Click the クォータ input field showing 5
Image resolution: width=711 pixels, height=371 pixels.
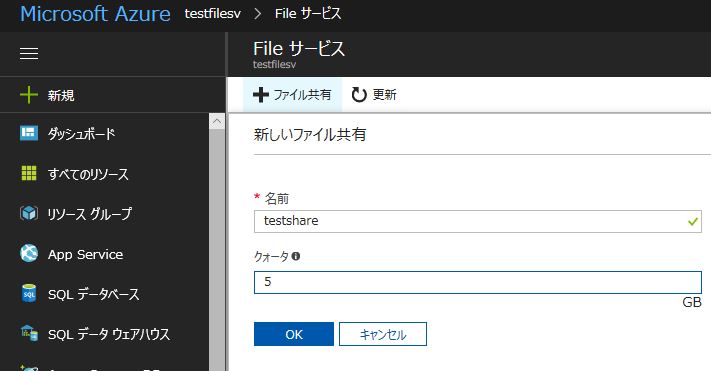click(x=477, y=282)
